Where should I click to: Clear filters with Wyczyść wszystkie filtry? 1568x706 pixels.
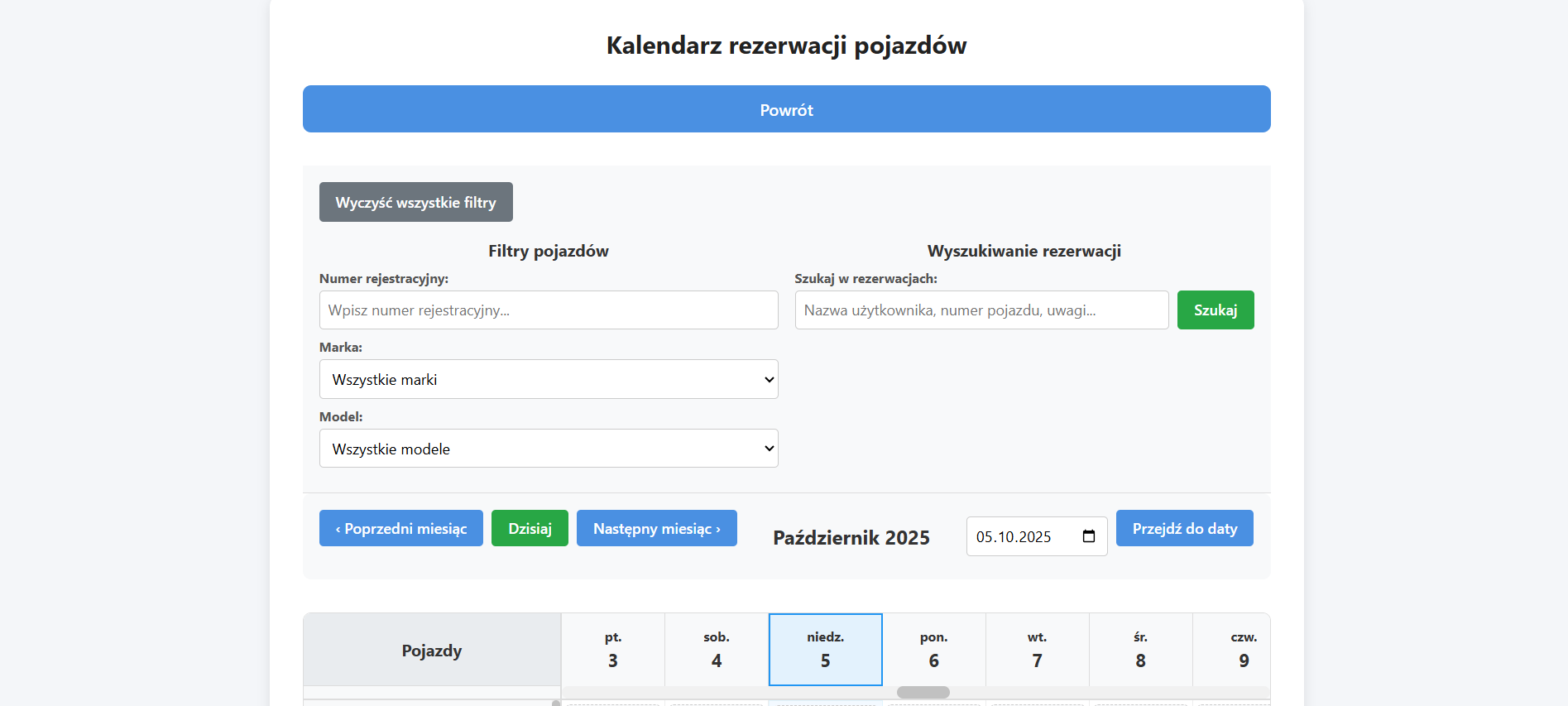pyautogui.click(x=415, y=202)
